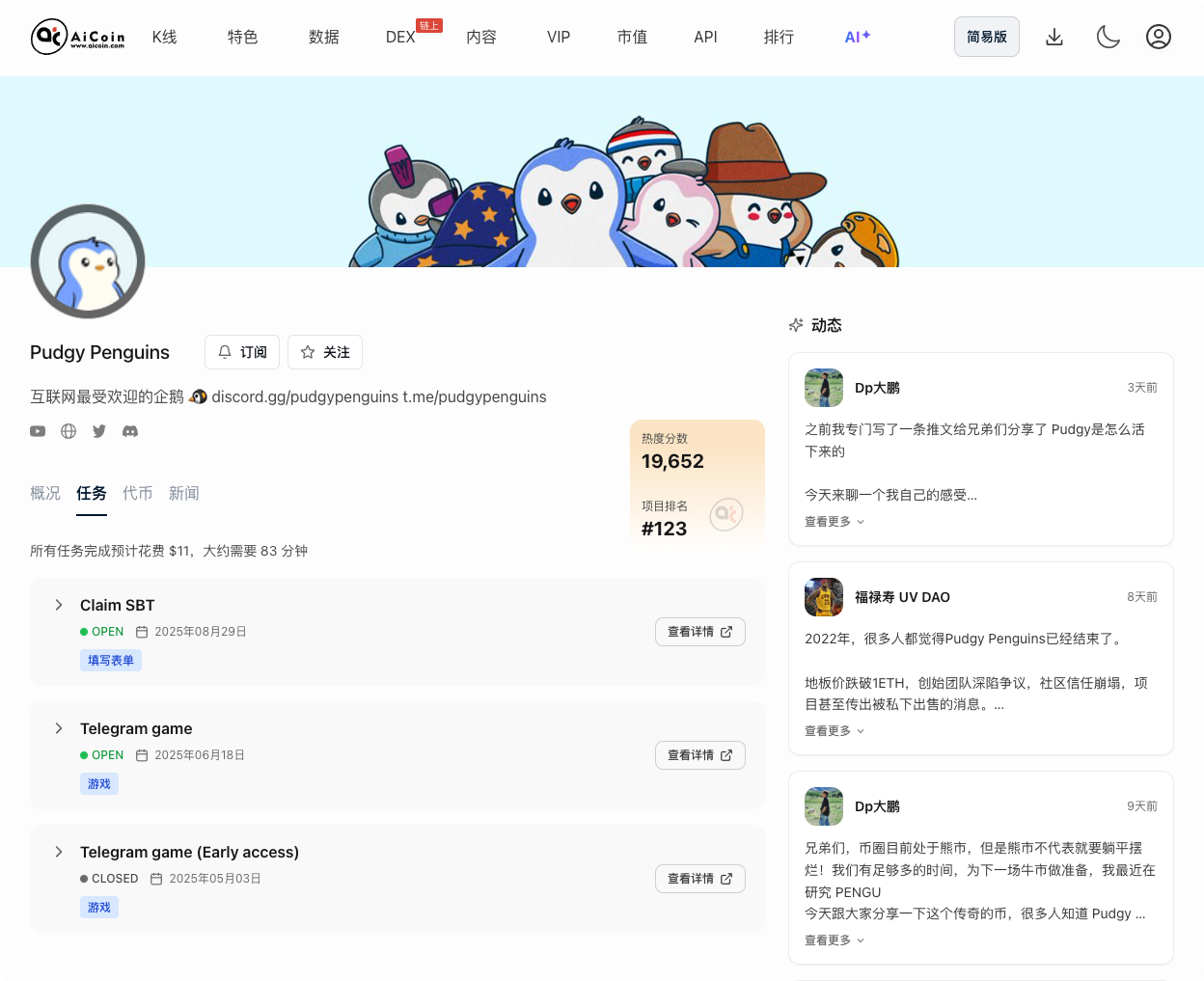Open the 数据 menu
This screenshot has width=1204, height=981.
pos(324,37)
